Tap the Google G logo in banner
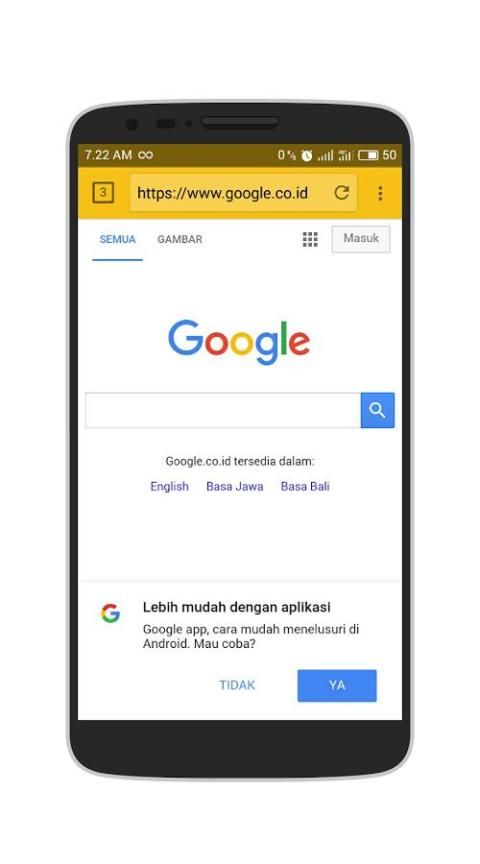Viewport: 480px width, 864px height. click(110, 613)
